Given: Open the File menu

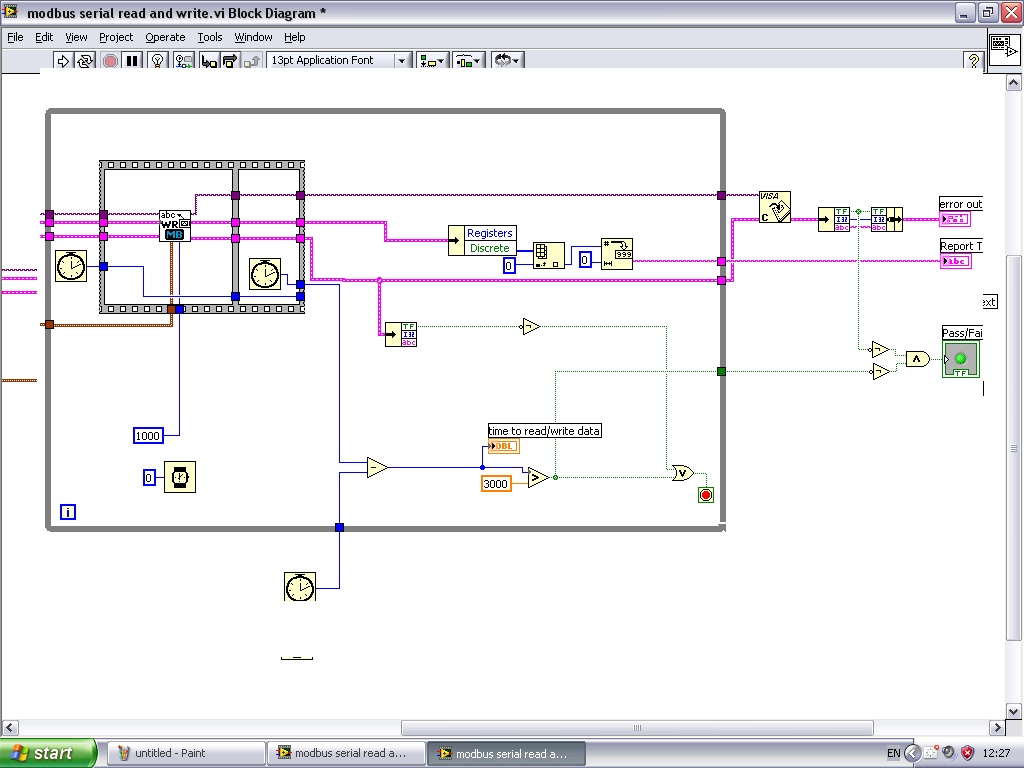Looking at the screenshot, I should [15, 37].
